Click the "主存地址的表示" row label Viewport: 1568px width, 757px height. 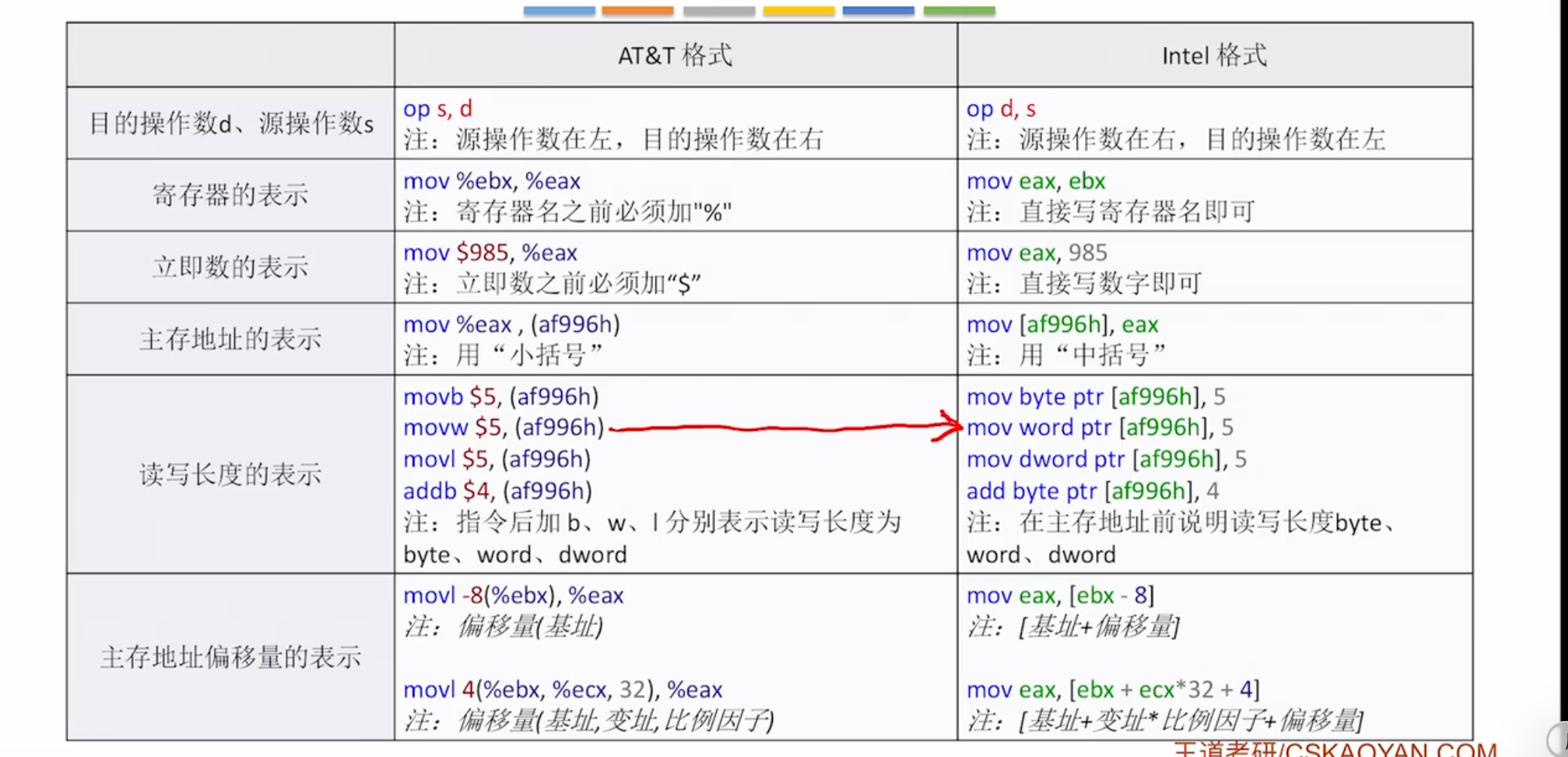click(x=230, y=339)
